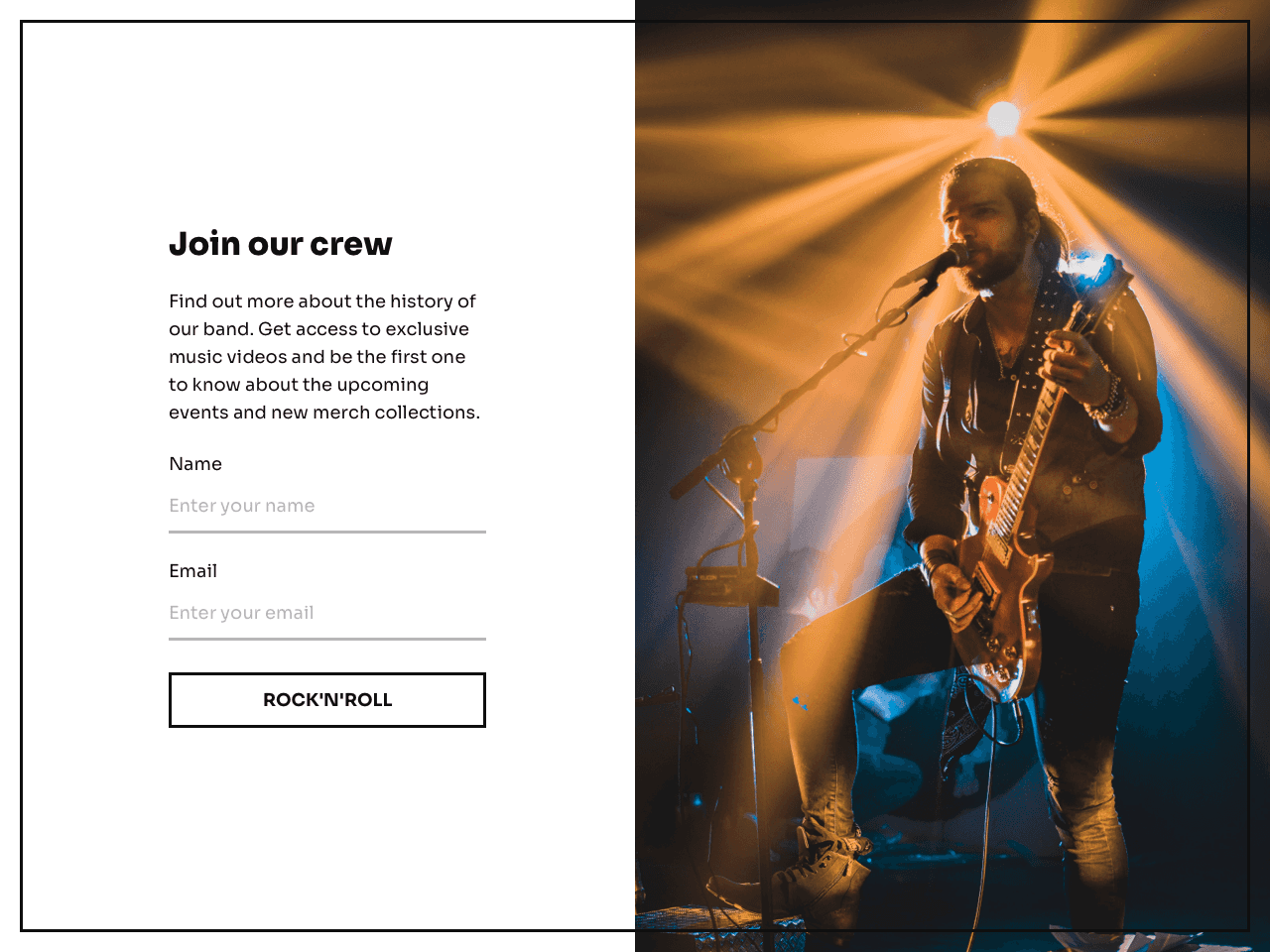Viewport: 1270px width, 952px height.
Task: Click the underline beneath the email field
Action: [x=327, y=639]
